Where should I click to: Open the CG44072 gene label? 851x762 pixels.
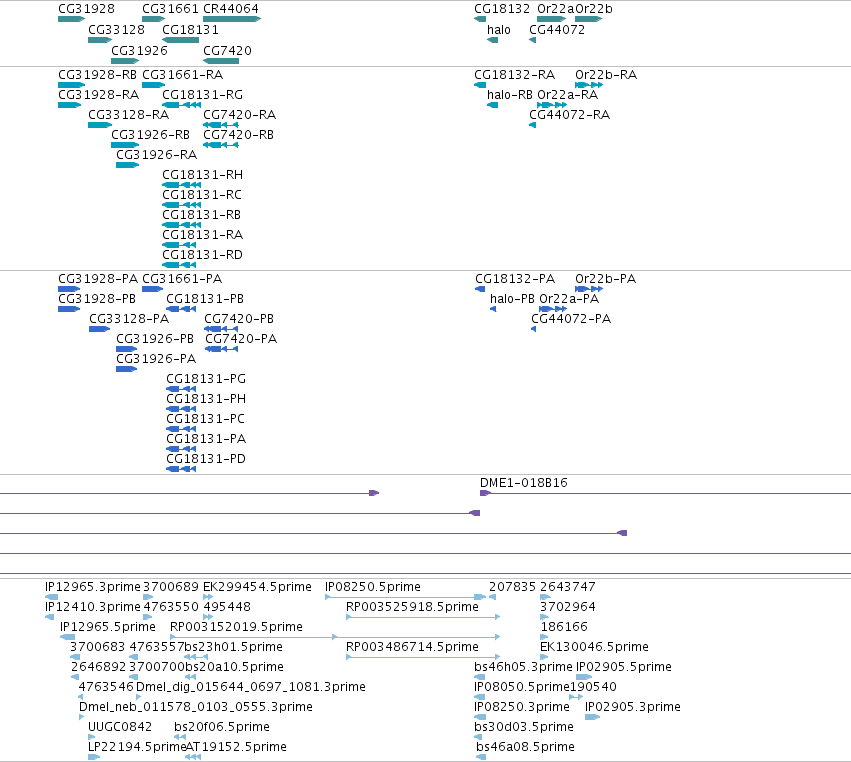pyautogui.click(x=557, y=29)
